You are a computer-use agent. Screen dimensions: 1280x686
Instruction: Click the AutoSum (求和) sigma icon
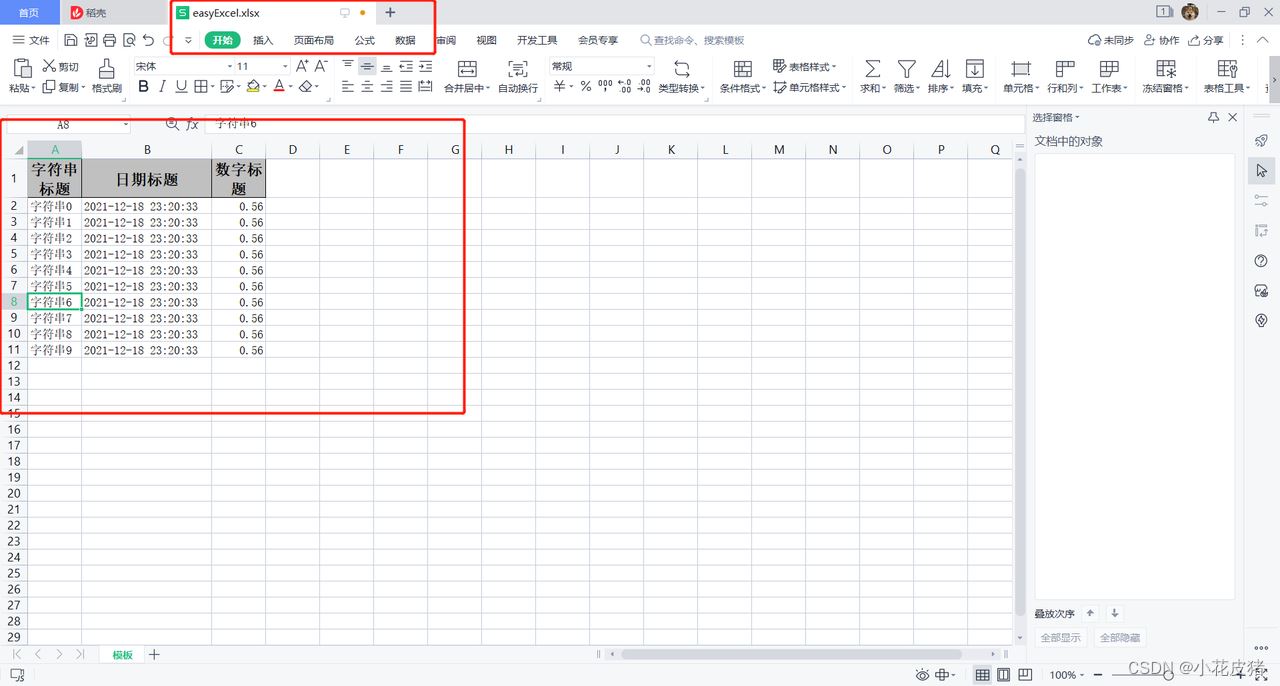click(873, 68)
